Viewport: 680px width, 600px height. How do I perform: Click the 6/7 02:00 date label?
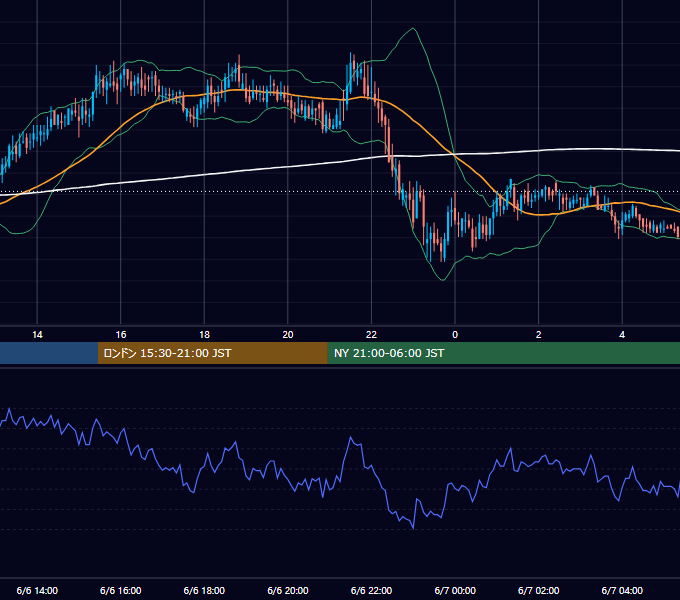point(538,590)
